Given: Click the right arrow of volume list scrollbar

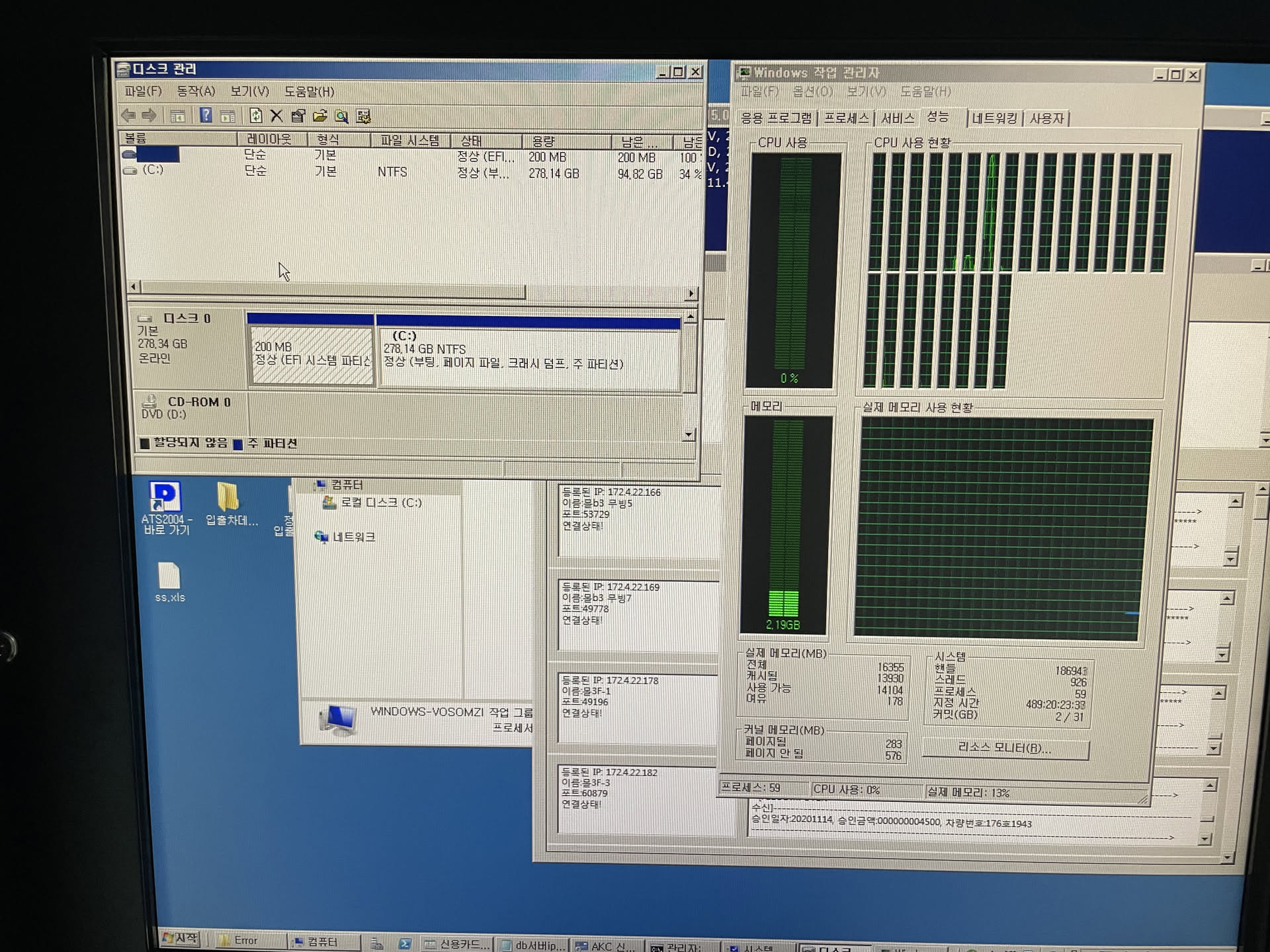Looking at the screenshot, I should [x=691, y=293].
